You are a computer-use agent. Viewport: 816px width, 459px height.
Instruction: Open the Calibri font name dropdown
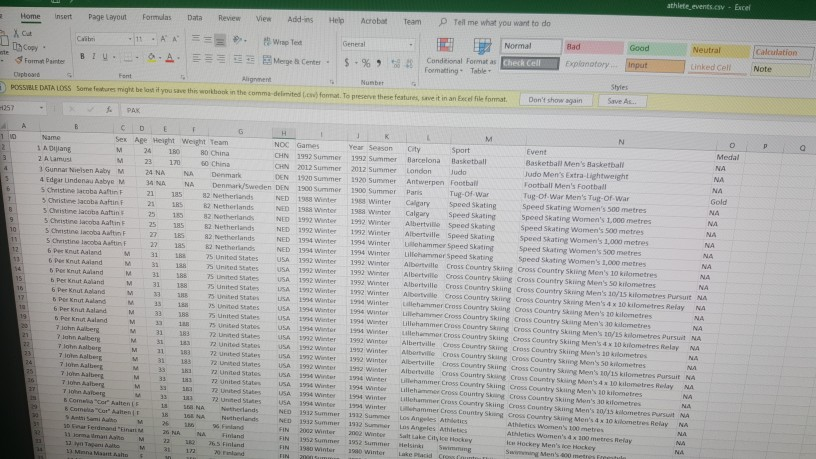click(x=130, y=39)
